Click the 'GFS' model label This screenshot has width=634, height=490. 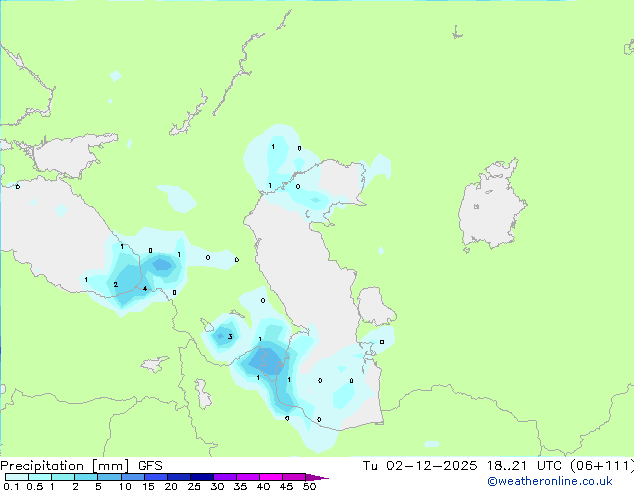pos(150,466)
